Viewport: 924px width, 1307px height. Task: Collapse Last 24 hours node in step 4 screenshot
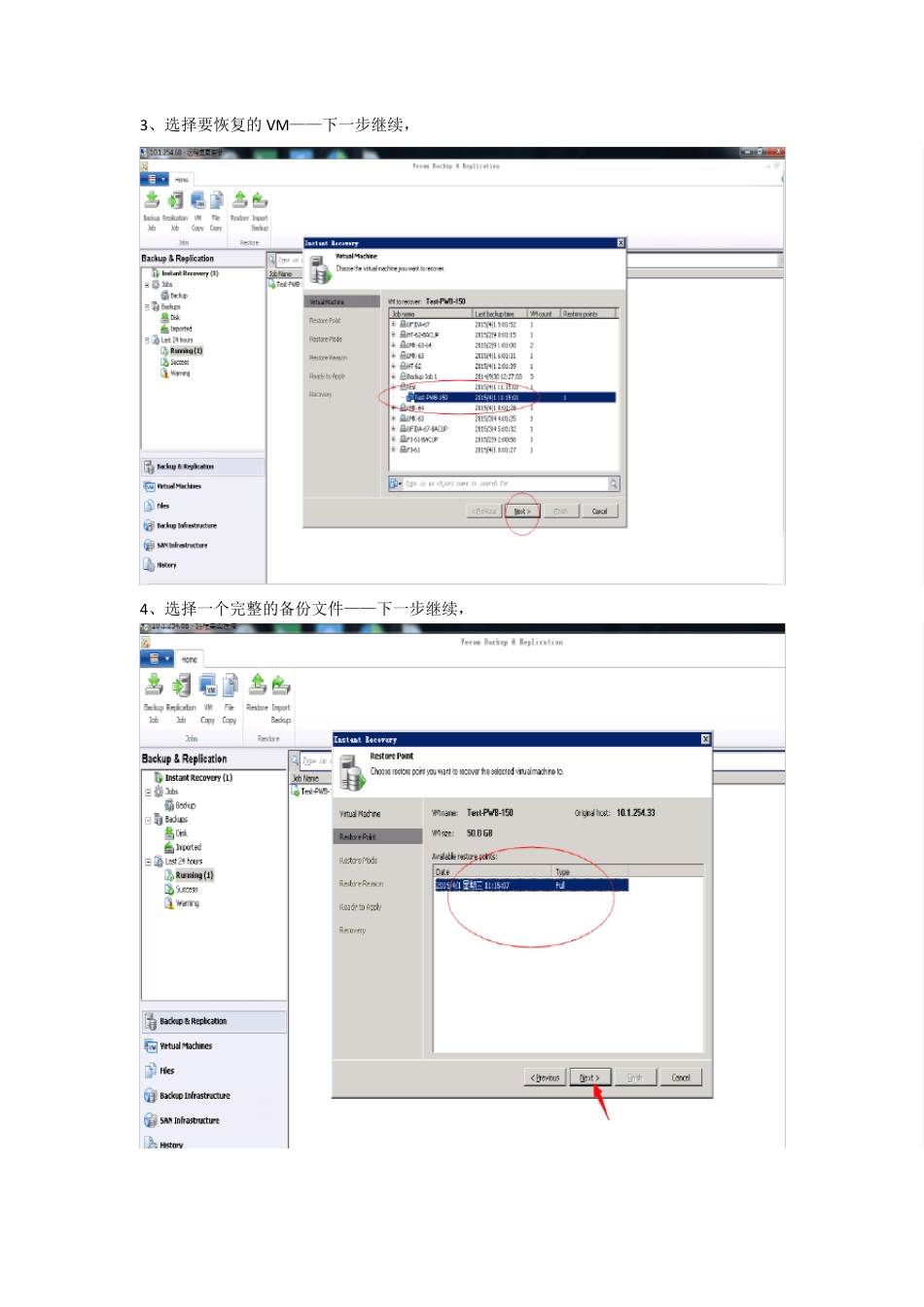[149, 862]
